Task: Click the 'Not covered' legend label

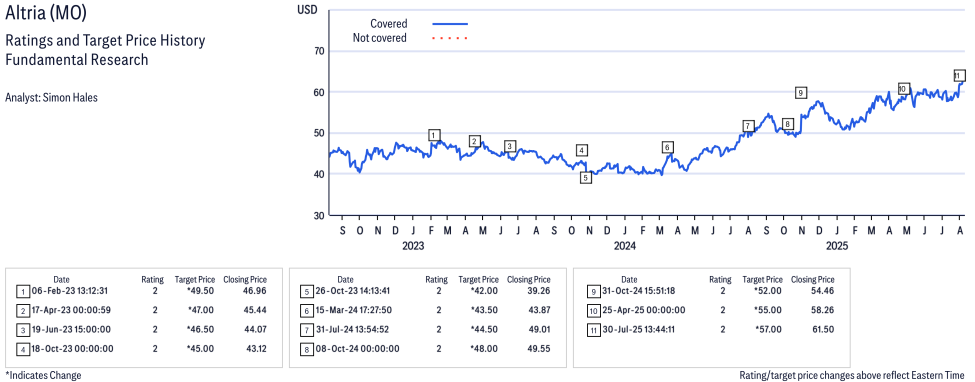Action: point(379,38)
